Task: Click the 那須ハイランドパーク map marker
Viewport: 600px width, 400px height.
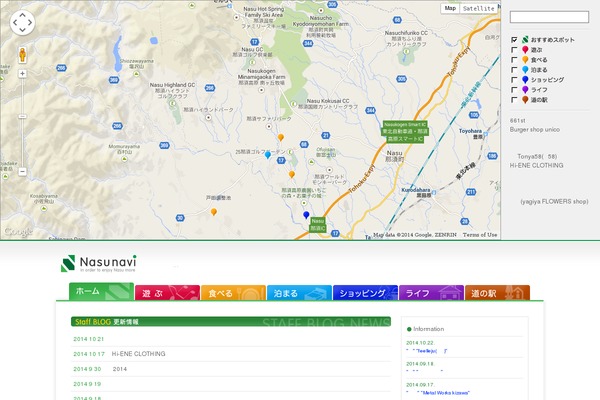Action: (x=209, y=118)
